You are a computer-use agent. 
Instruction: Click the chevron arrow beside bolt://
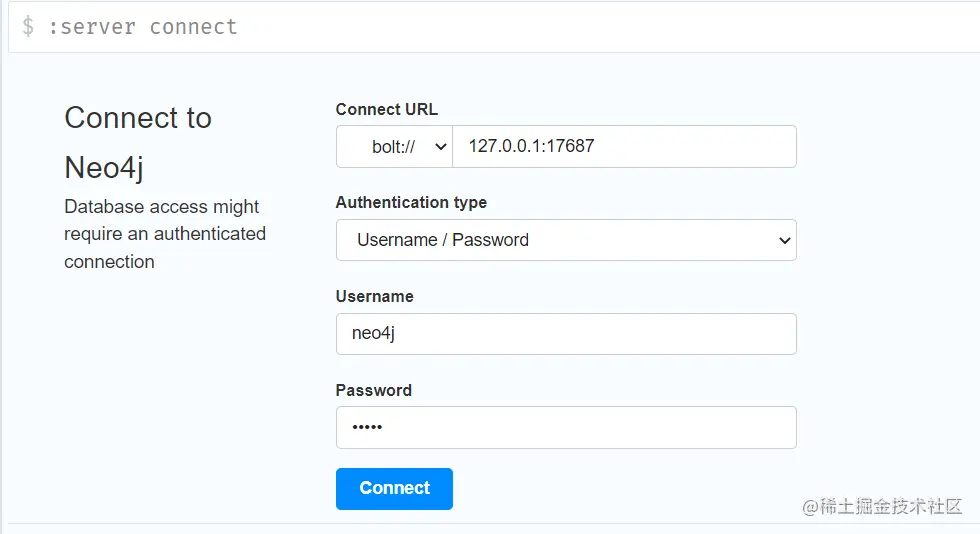[440, 146]
